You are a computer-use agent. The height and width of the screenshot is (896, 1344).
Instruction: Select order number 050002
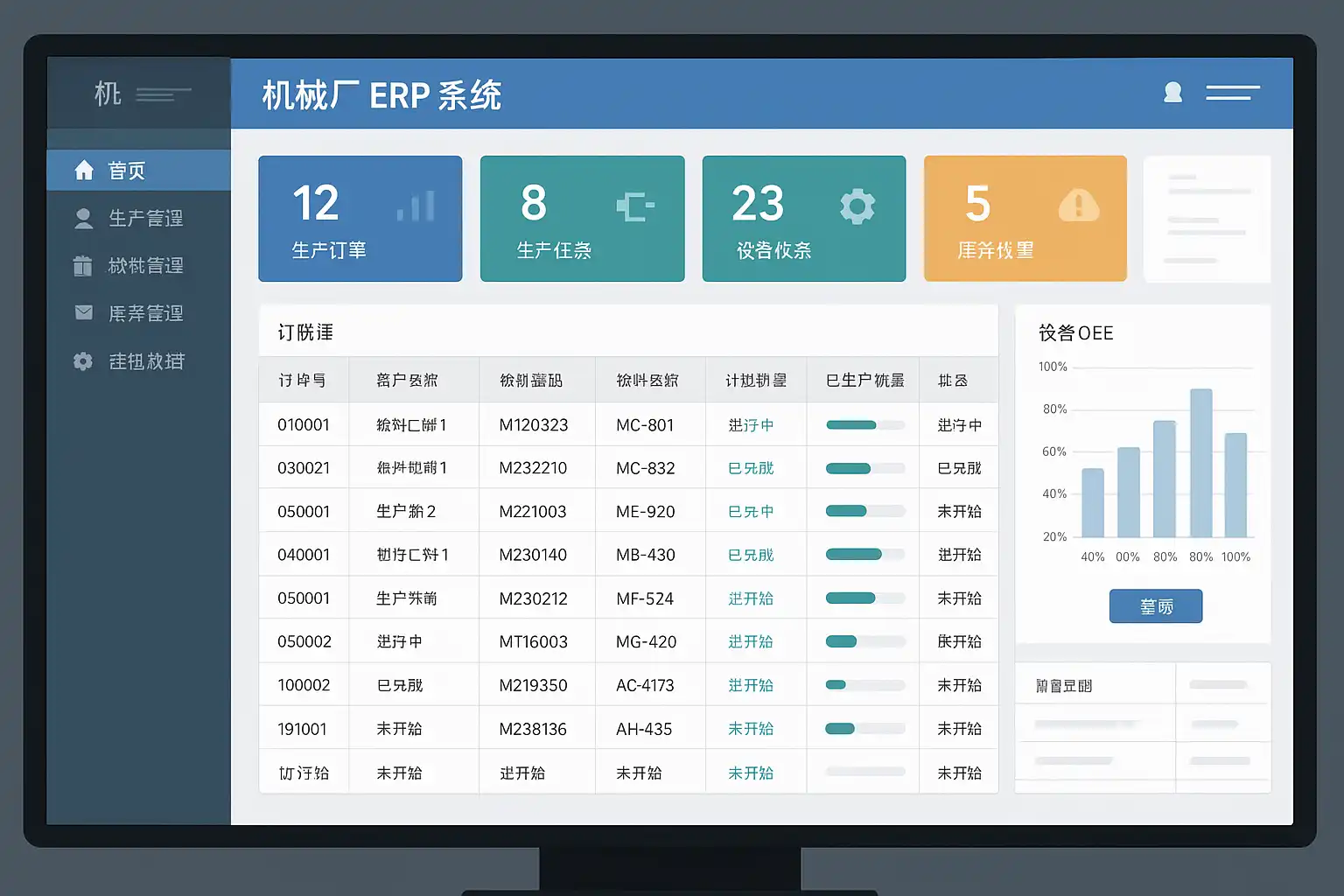click(304, 641)
